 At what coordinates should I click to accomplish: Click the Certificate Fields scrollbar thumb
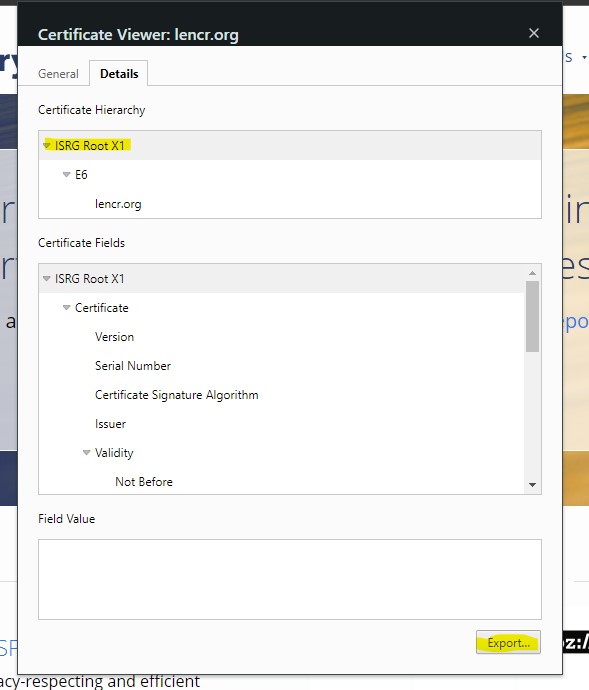pyautogui.click(x=532, y=316)
